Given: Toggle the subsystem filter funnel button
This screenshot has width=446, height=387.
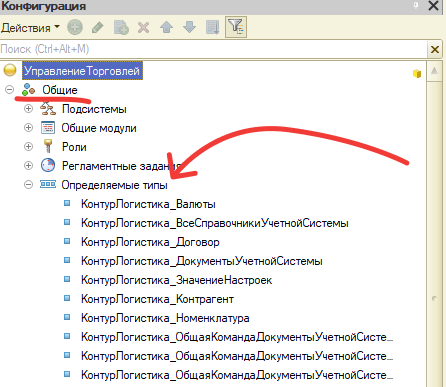Looking at the screenshot, I should point(236,27).
